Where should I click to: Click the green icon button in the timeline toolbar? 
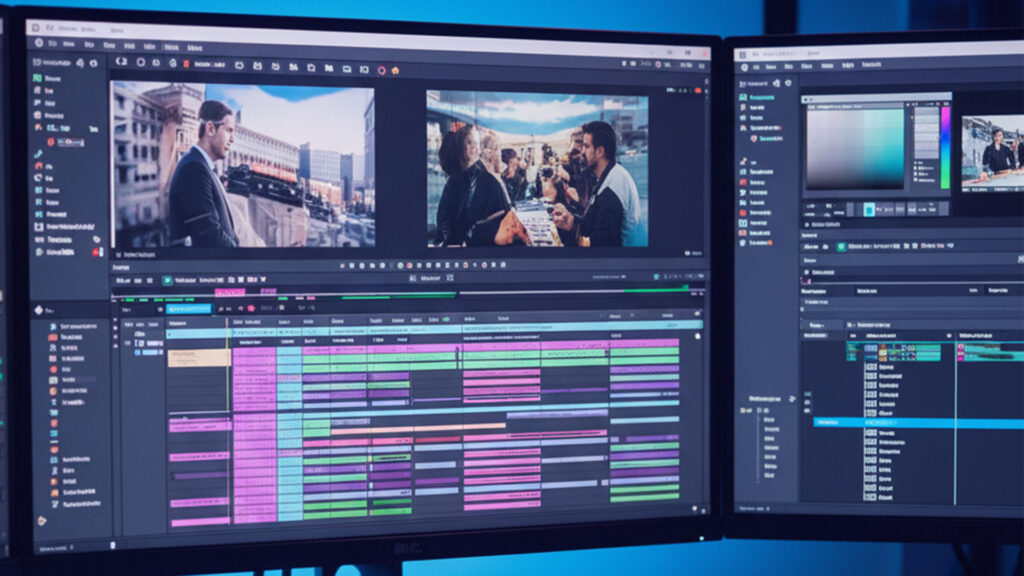pyautogui.click(x=167, y=282)
